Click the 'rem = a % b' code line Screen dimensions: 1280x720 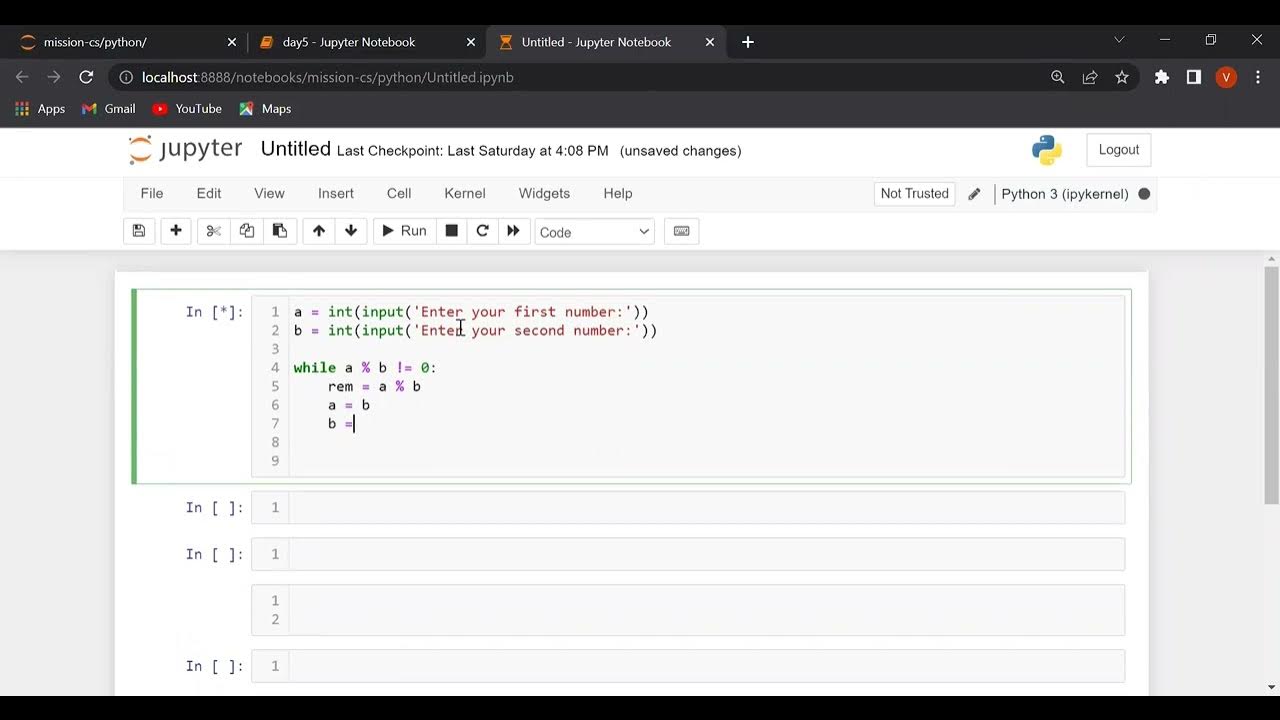[x=374, y=387]
